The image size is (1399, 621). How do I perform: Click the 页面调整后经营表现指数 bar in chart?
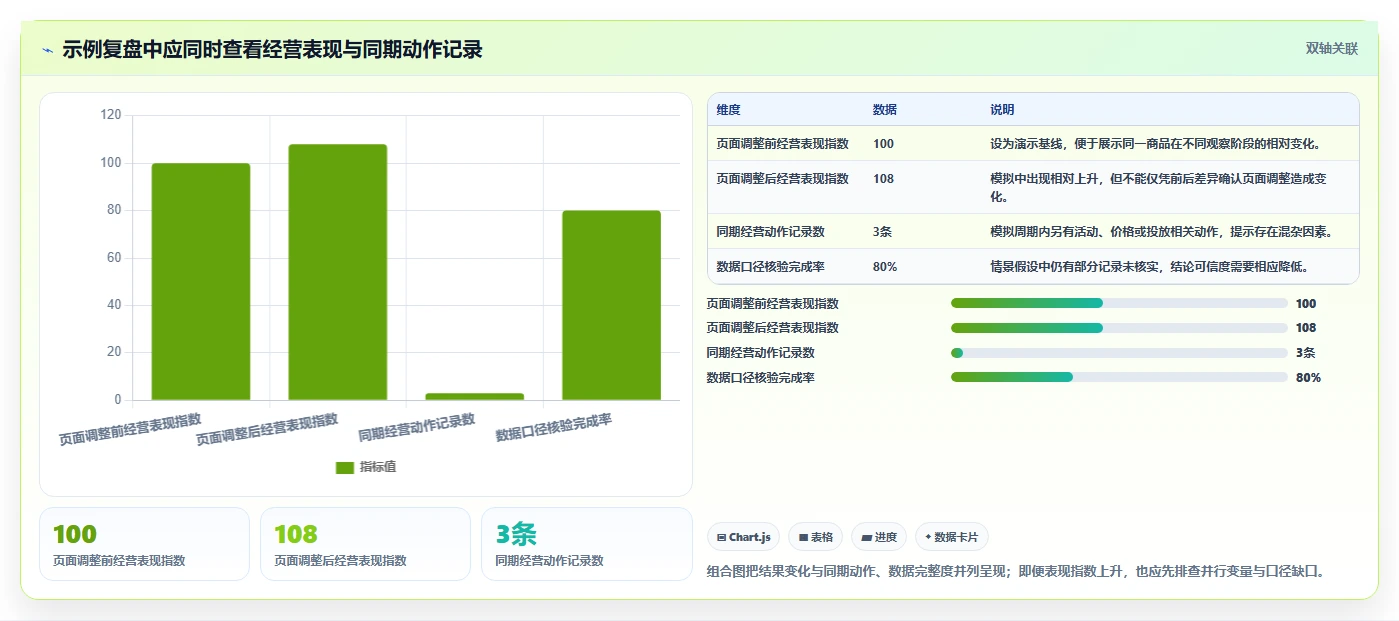[337, 272]
